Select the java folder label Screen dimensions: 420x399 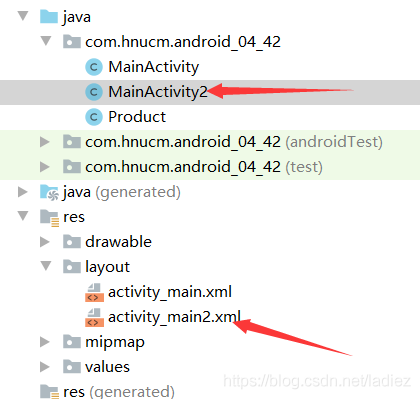(x=77, y=17)
